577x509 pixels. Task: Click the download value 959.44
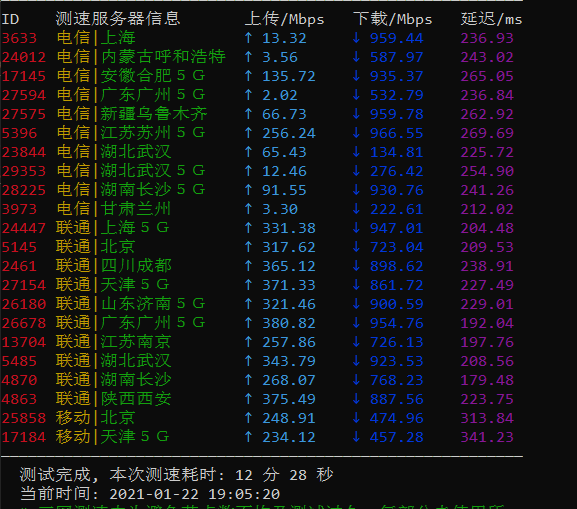pos(397,38)
